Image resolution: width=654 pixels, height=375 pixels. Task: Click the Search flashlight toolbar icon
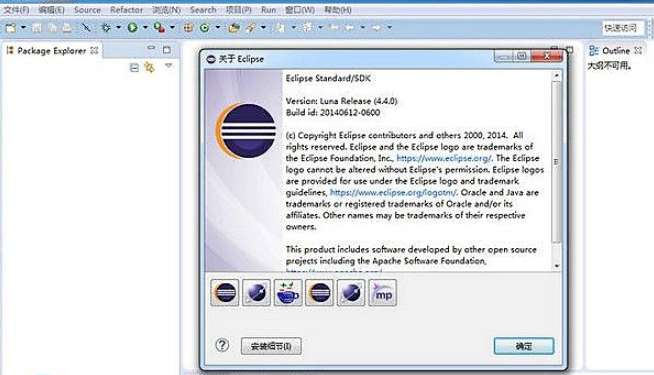[251, 28]
